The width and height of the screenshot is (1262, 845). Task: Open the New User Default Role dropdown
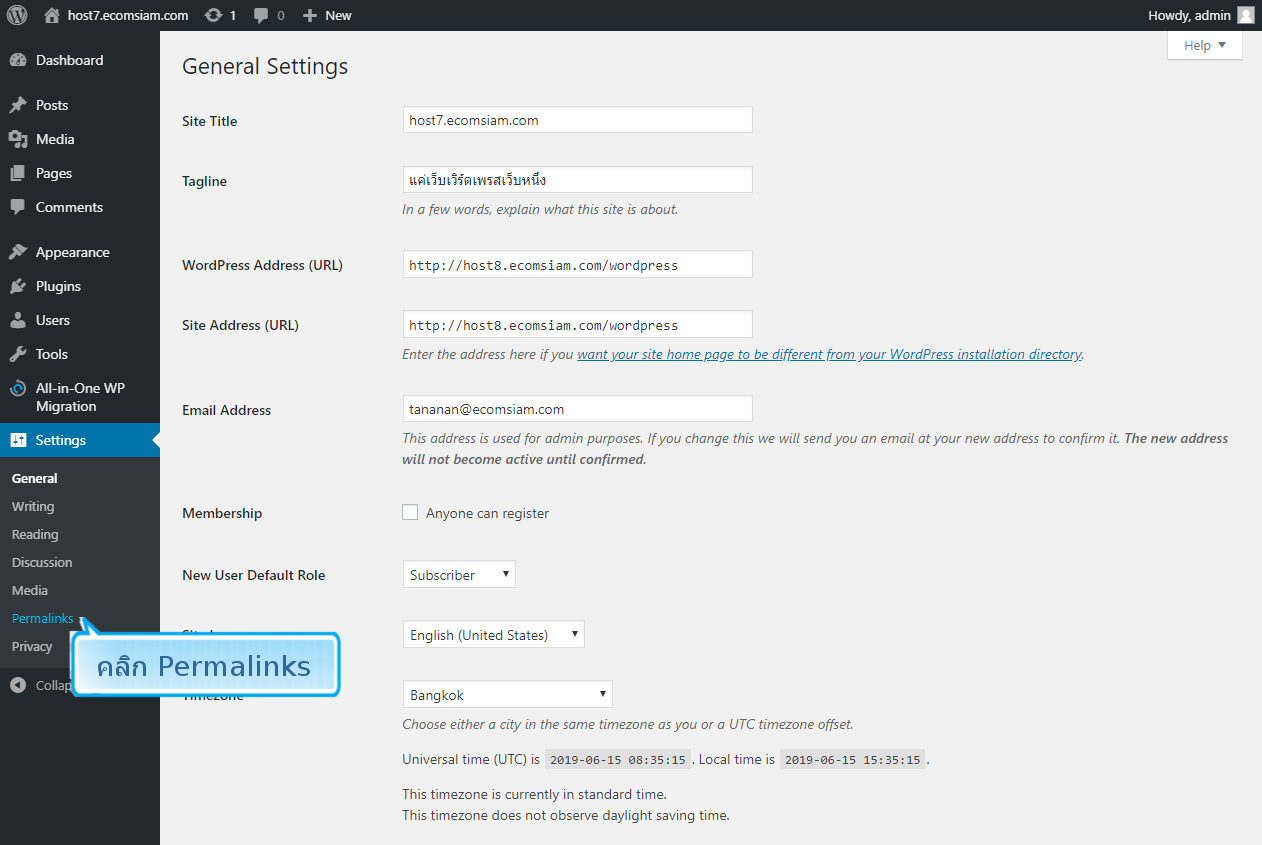tap(459, 574)
